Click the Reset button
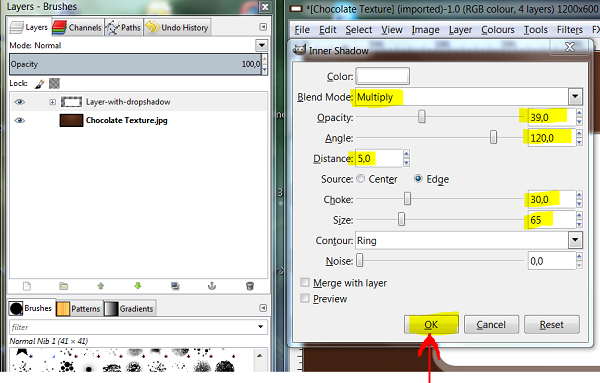The height and width of the screenshot is (383, 600). (551, 324)
